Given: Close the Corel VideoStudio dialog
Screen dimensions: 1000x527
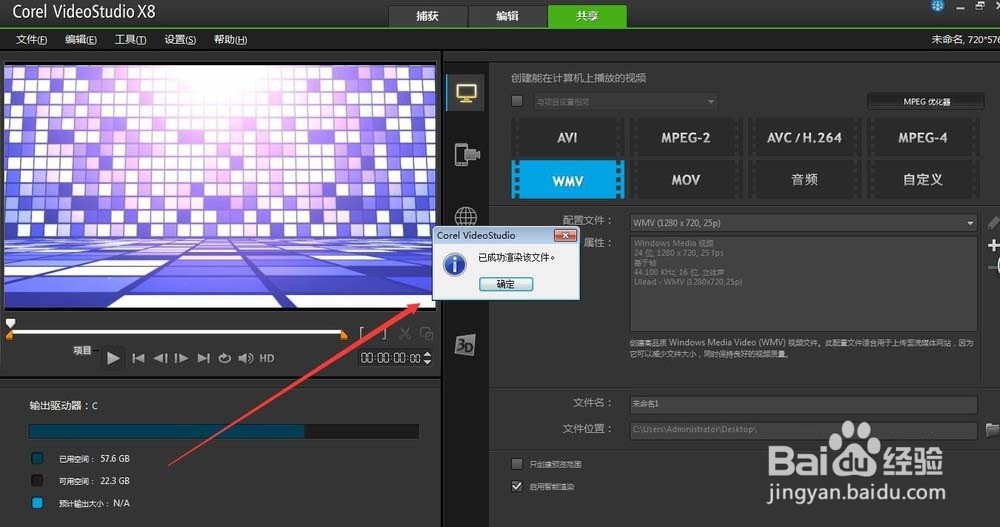Looking at the screenshot, I should 565,235.
